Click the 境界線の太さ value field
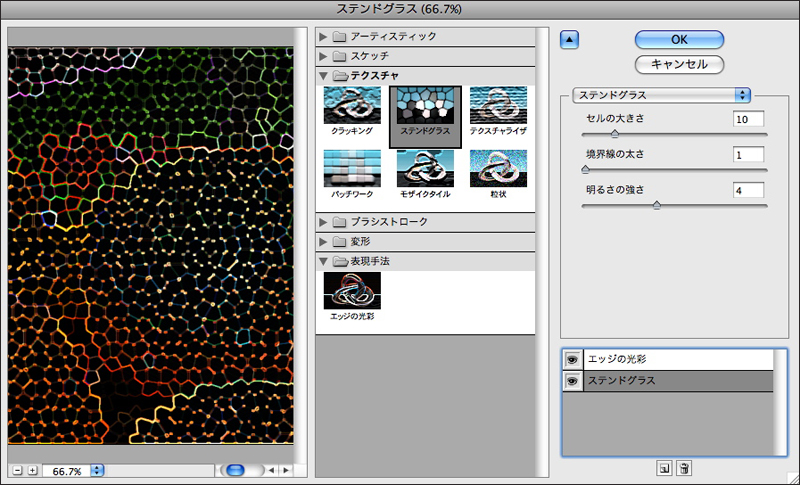 [x=748, y=155]
